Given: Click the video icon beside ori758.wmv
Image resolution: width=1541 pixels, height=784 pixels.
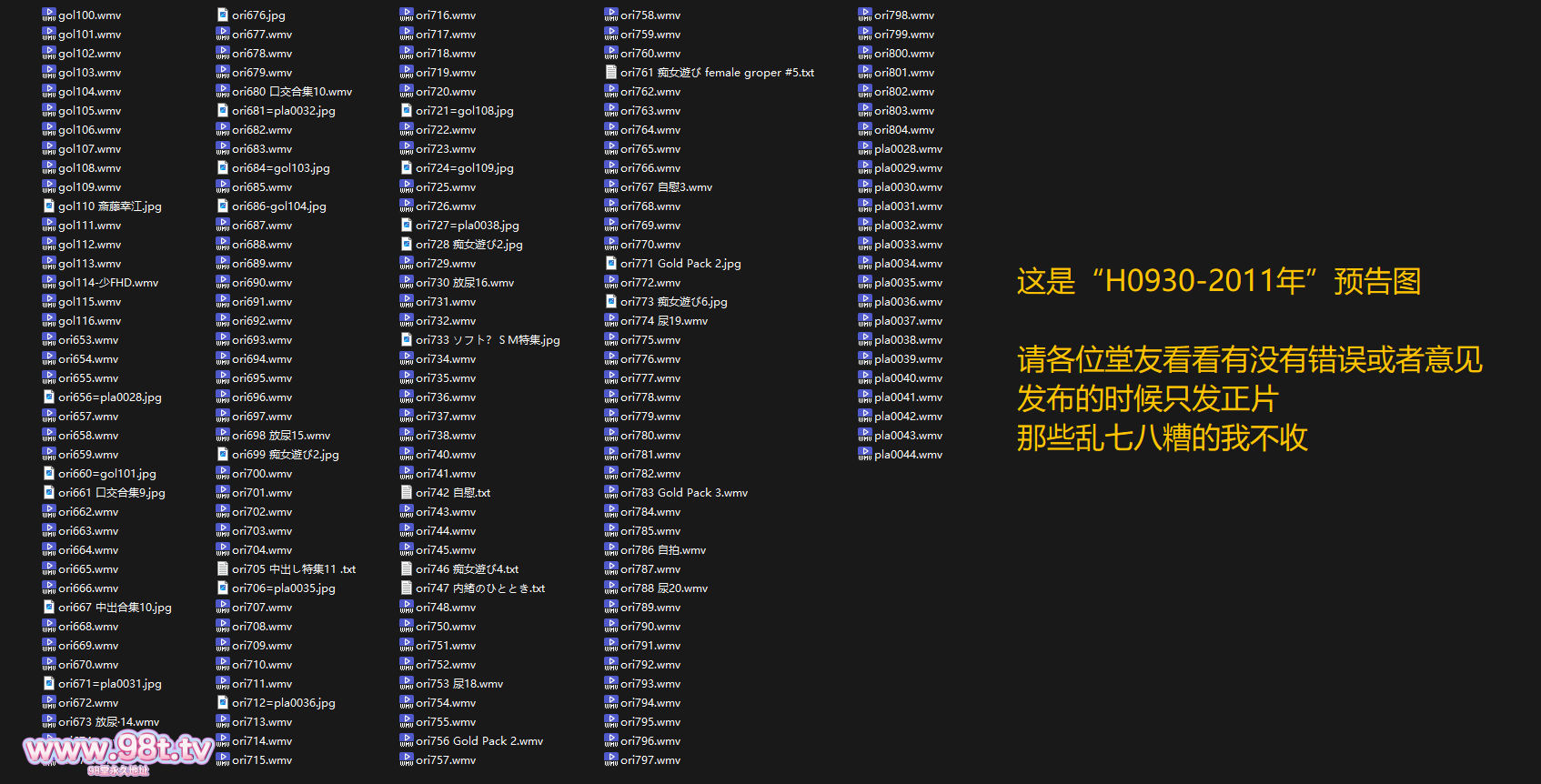Looking at the screenshot, I should [611, 15].
